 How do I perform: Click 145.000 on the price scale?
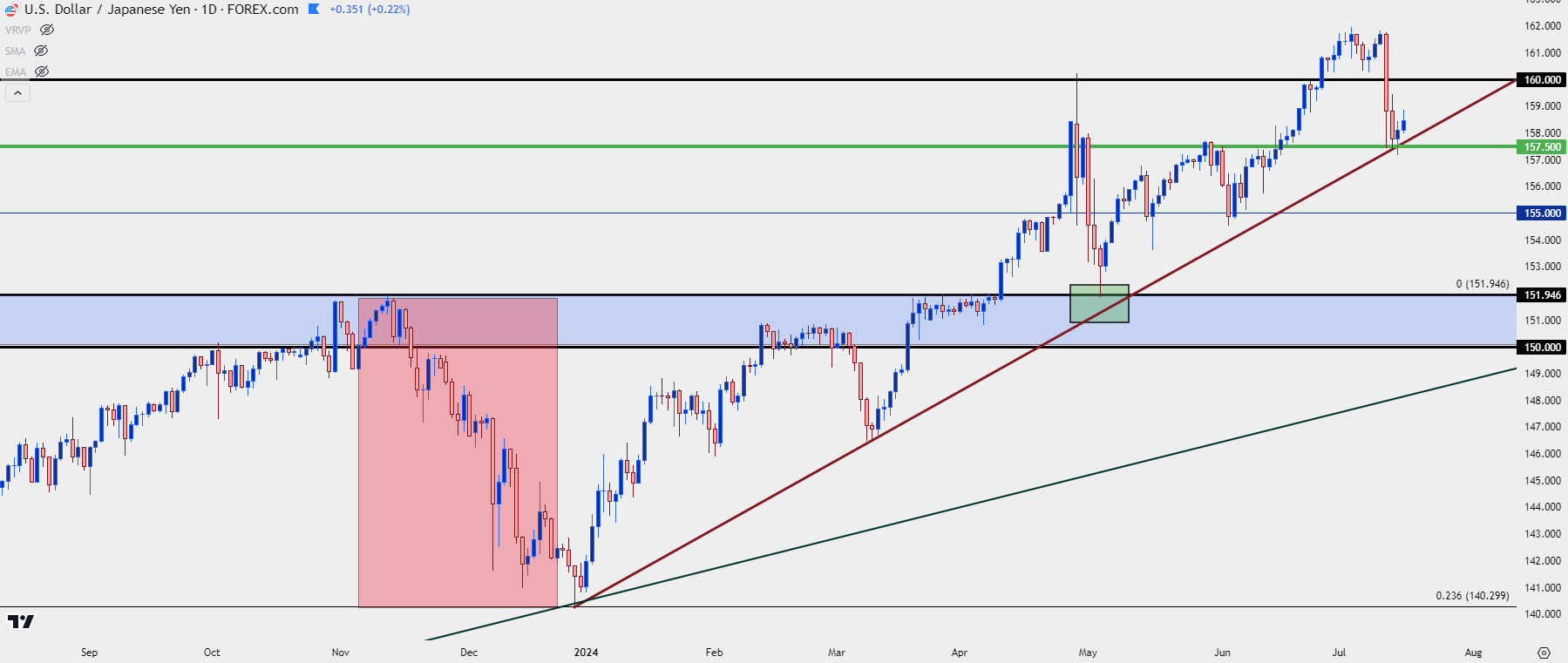pos(1542,480)
